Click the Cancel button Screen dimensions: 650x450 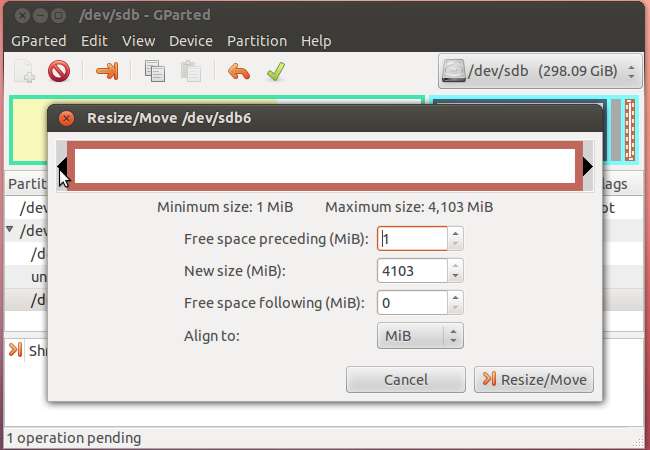click(406, 380)
